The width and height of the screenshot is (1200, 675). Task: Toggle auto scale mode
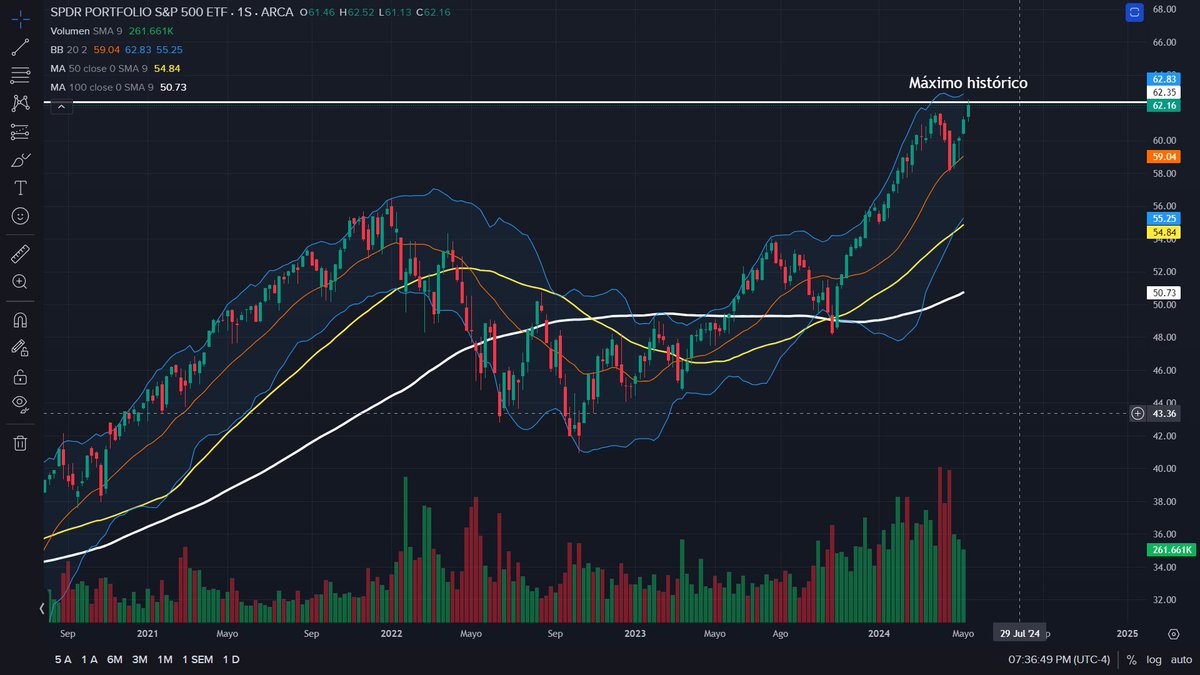[1180, 660]
